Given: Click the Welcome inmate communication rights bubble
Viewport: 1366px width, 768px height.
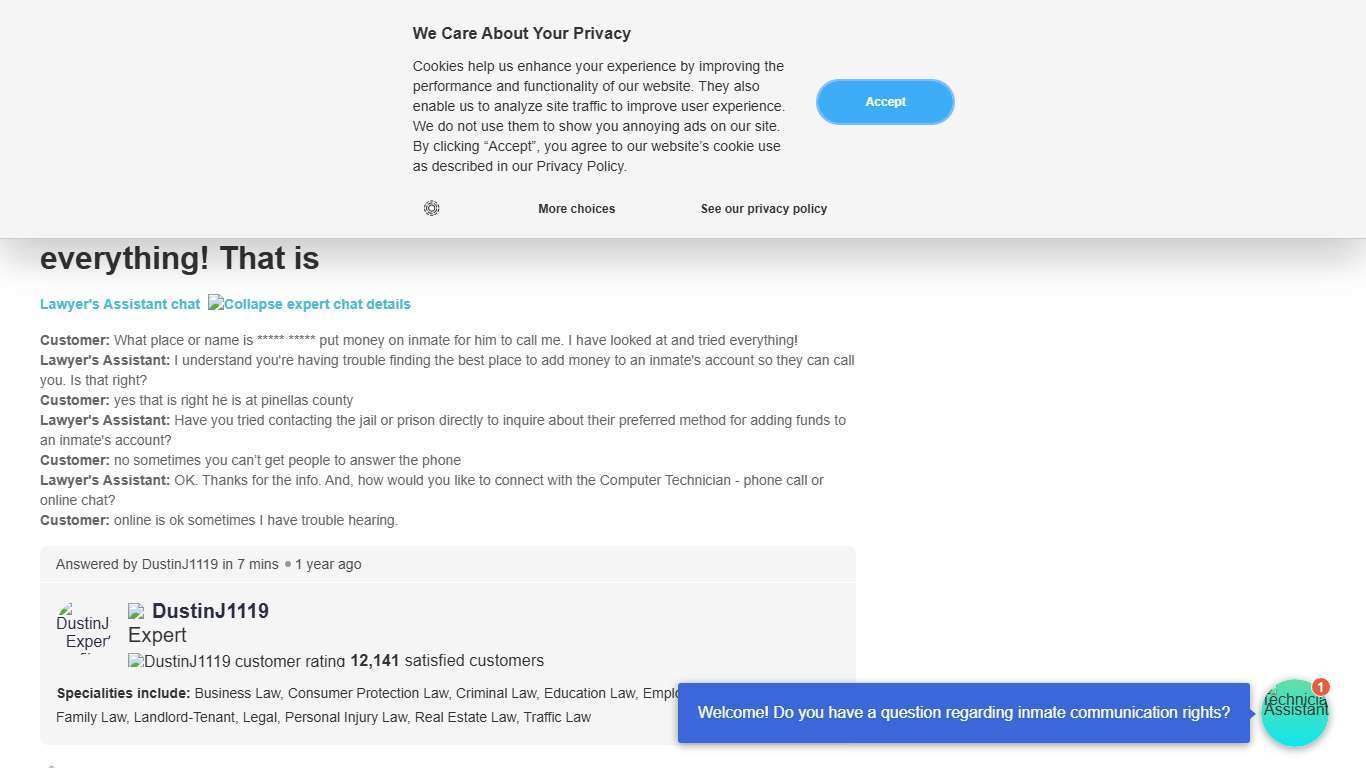Looking at the screenshot, I should [x=963, y=713].
